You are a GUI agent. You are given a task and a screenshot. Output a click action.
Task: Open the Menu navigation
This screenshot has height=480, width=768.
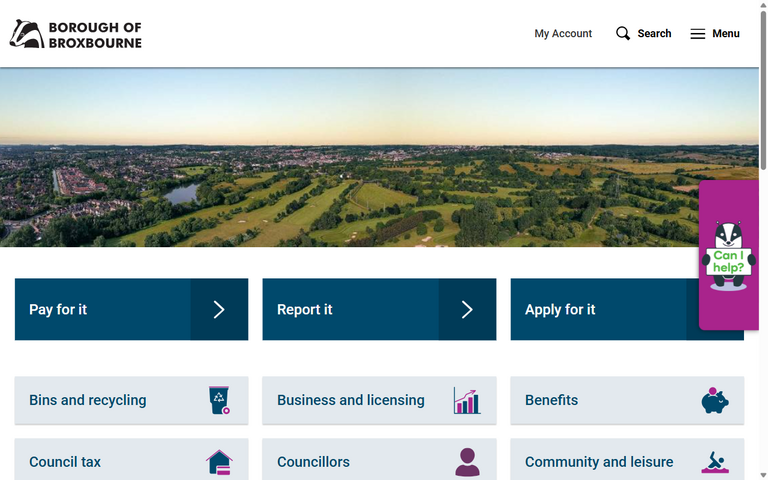725,34
